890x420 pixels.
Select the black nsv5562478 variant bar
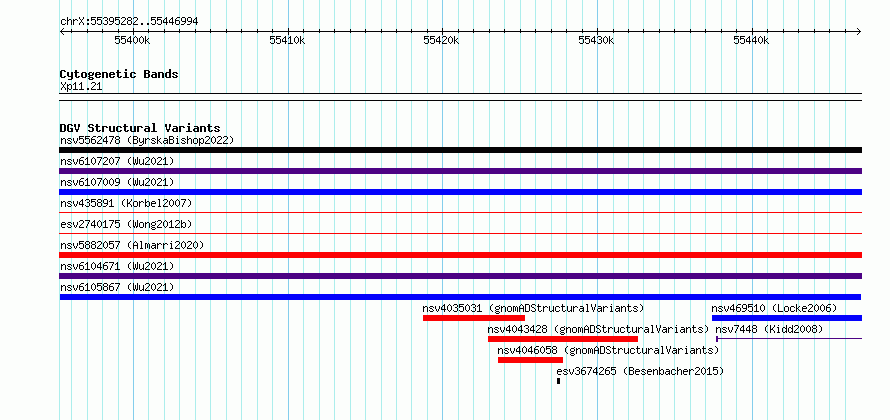(460, 150)
